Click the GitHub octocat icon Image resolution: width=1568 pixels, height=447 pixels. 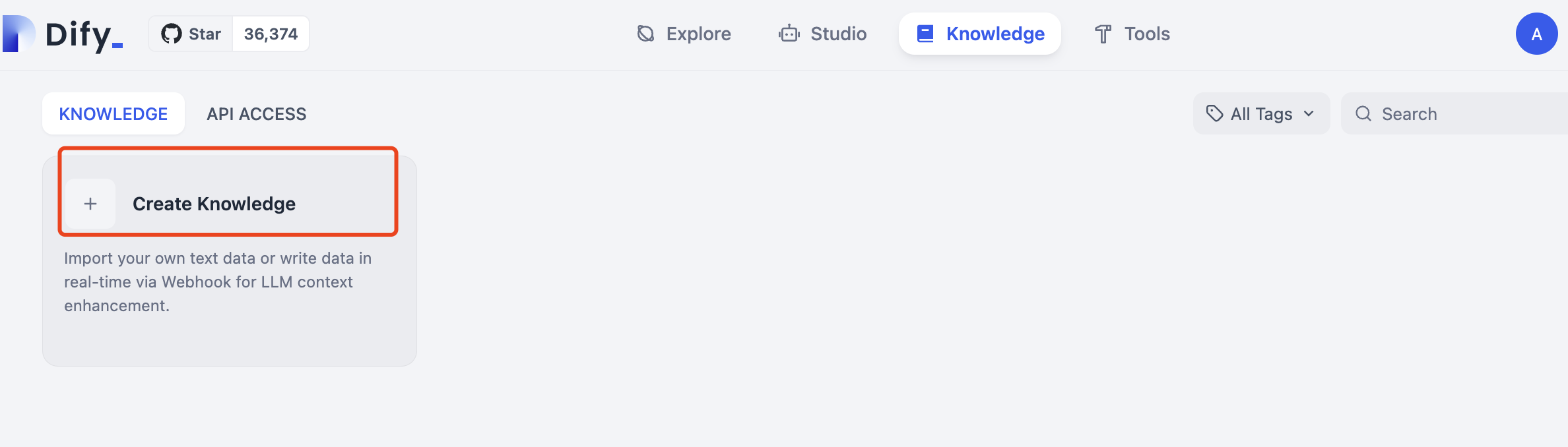point(172,34)
